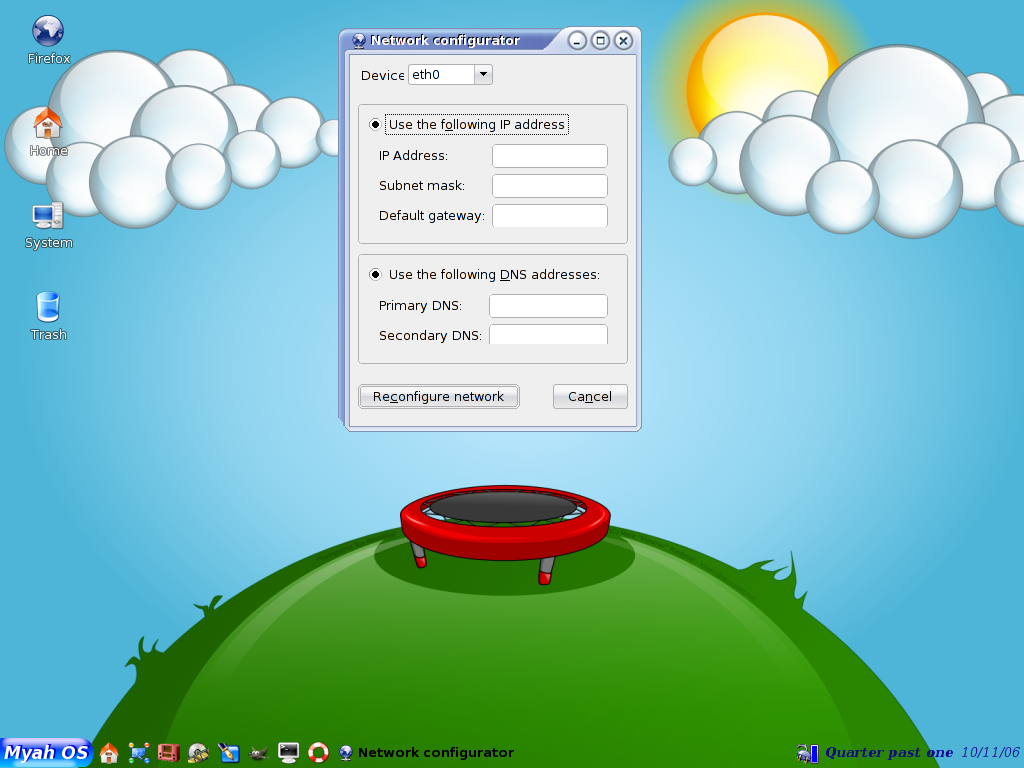Click the Default gateway input field
The width and height of the screenshot is (1024, 768).
tap(550, 216)
